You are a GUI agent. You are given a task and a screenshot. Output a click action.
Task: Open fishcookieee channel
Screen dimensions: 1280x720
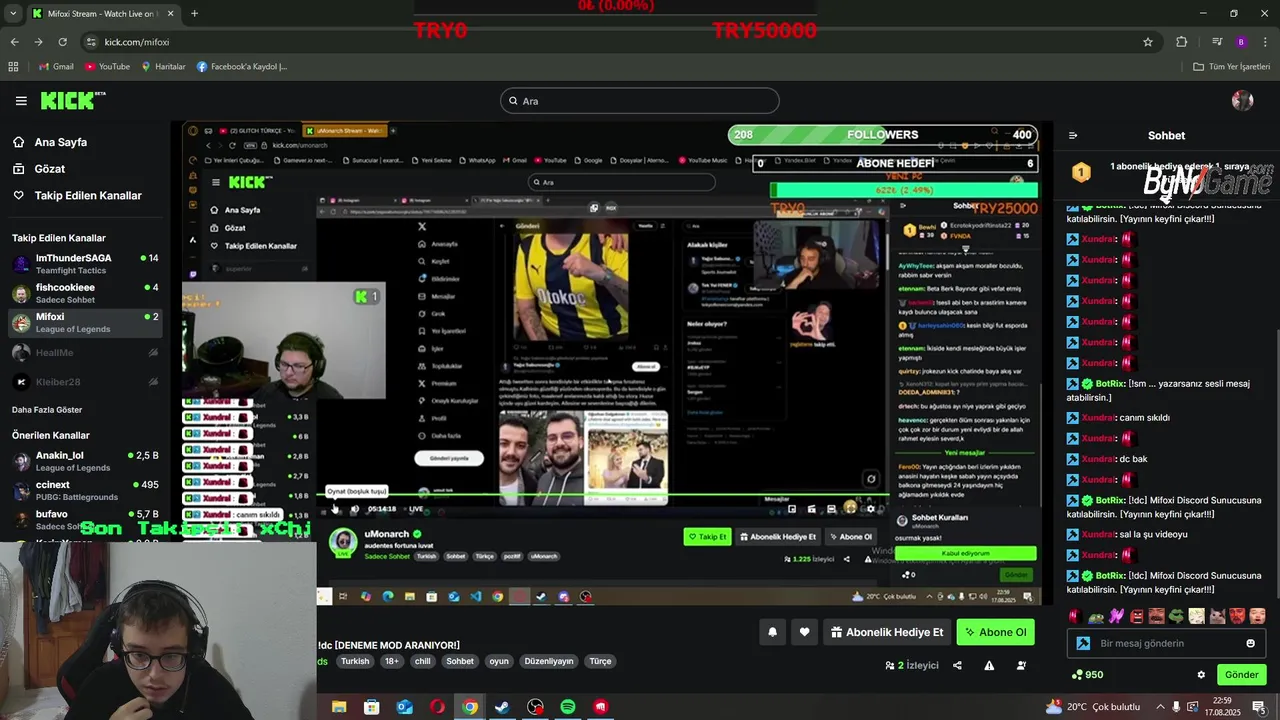click(84, 293)
